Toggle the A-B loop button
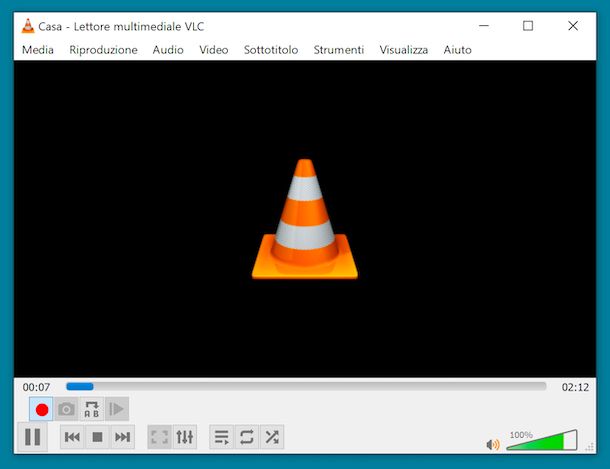The height and width of the screenshot is (469, 610). pyautogui.click(x=92, y=409)
